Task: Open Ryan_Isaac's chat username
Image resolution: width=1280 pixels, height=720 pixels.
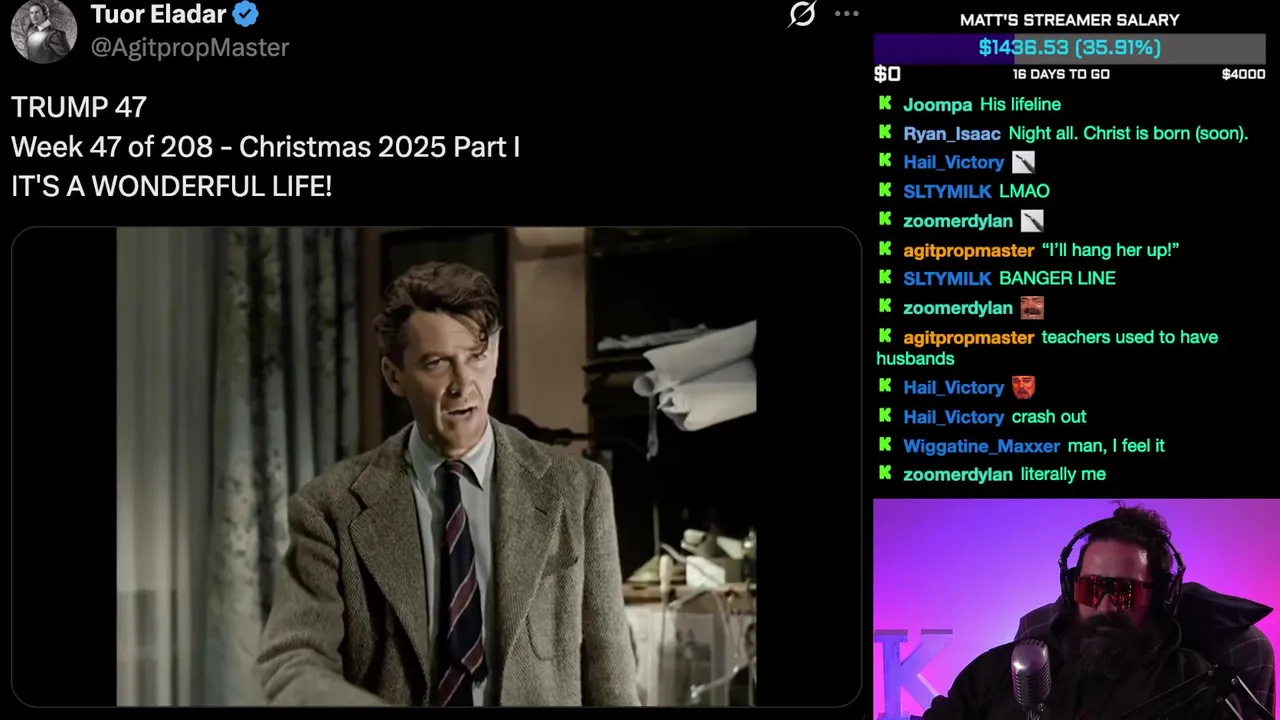Action: [x=952, y=134]
